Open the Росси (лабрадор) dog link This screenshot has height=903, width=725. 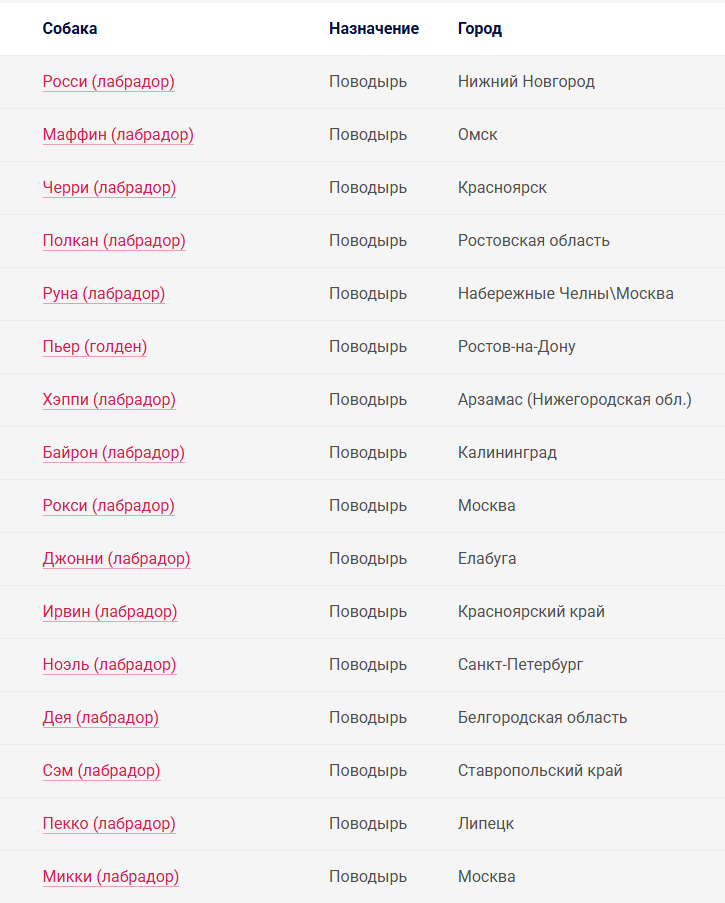(x=108, y=82)
